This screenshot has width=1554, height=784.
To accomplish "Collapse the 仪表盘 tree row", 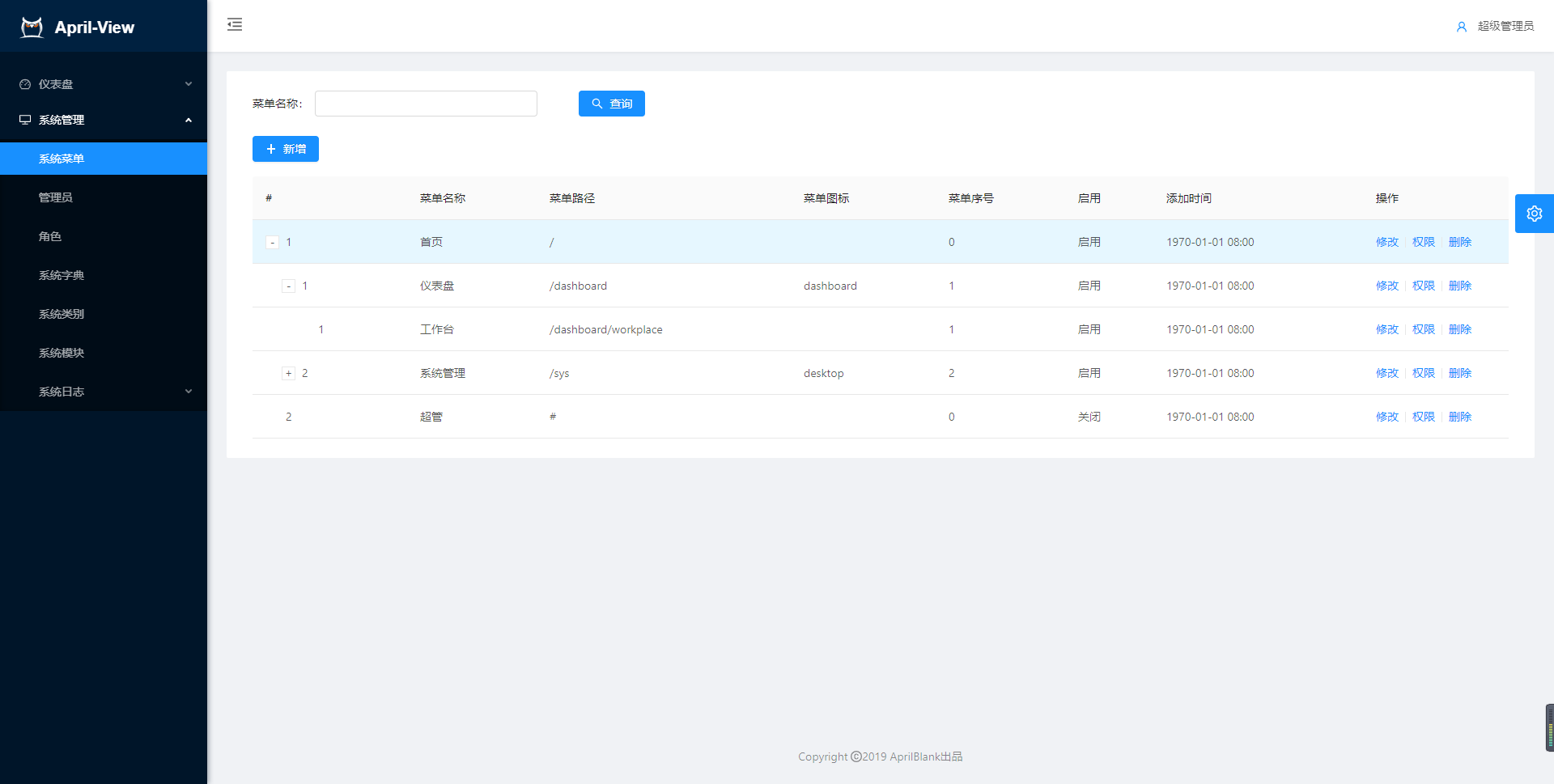I will (x=288, y=286).
